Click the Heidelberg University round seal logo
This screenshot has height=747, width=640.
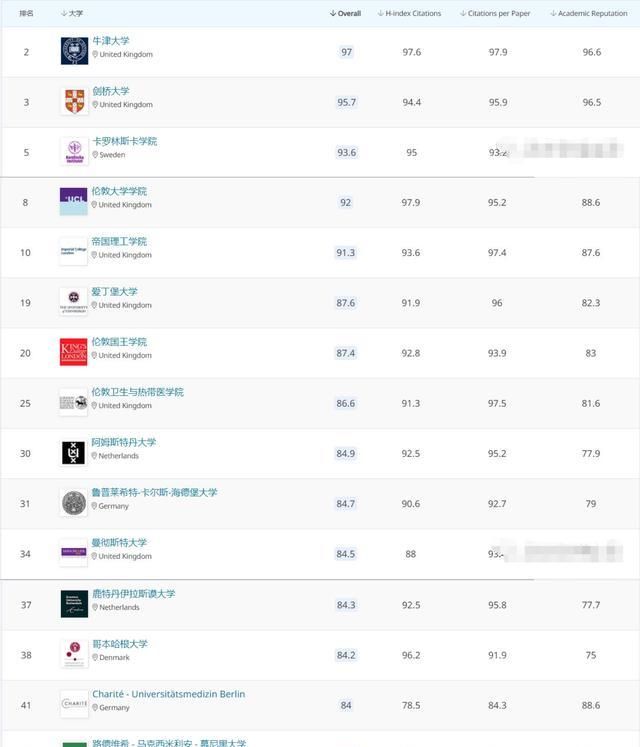point(74,503)
